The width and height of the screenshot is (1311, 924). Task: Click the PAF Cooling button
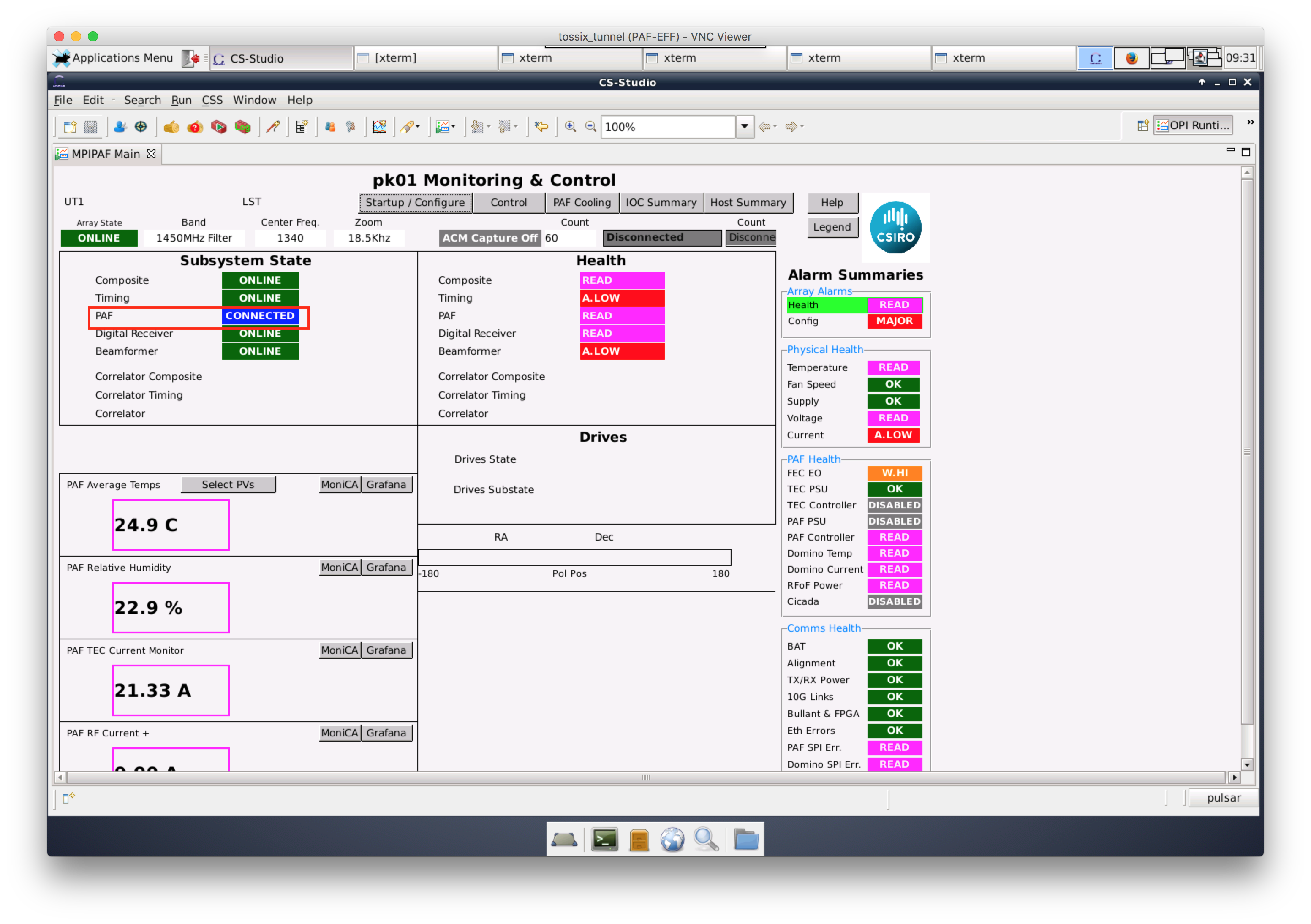[582, 202]
